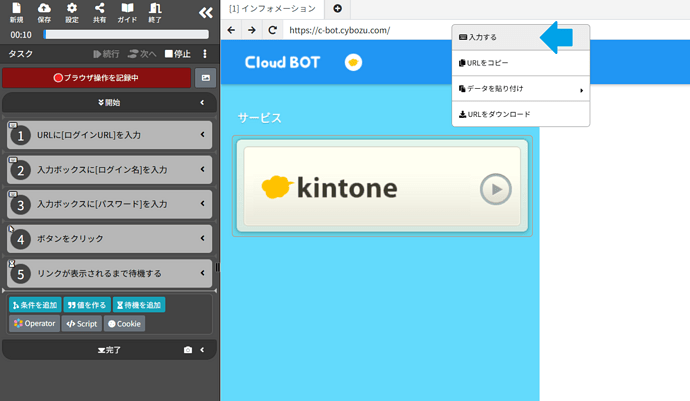Collapse the side panel with double chevron
This screenshot has height=401, width=690.
coord(206,13)
